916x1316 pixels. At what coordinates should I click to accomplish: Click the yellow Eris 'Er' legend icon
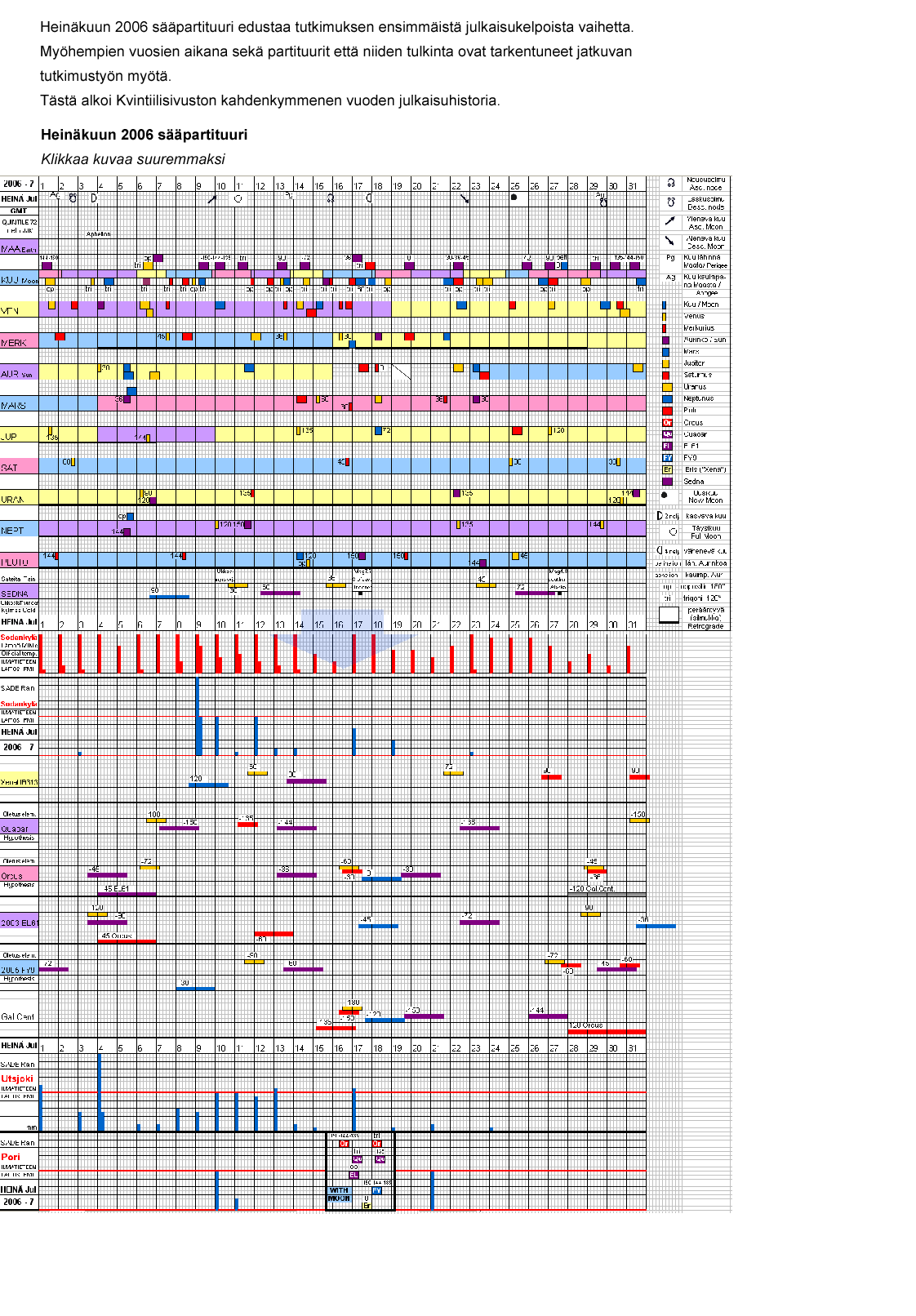(x=667, y=469)
